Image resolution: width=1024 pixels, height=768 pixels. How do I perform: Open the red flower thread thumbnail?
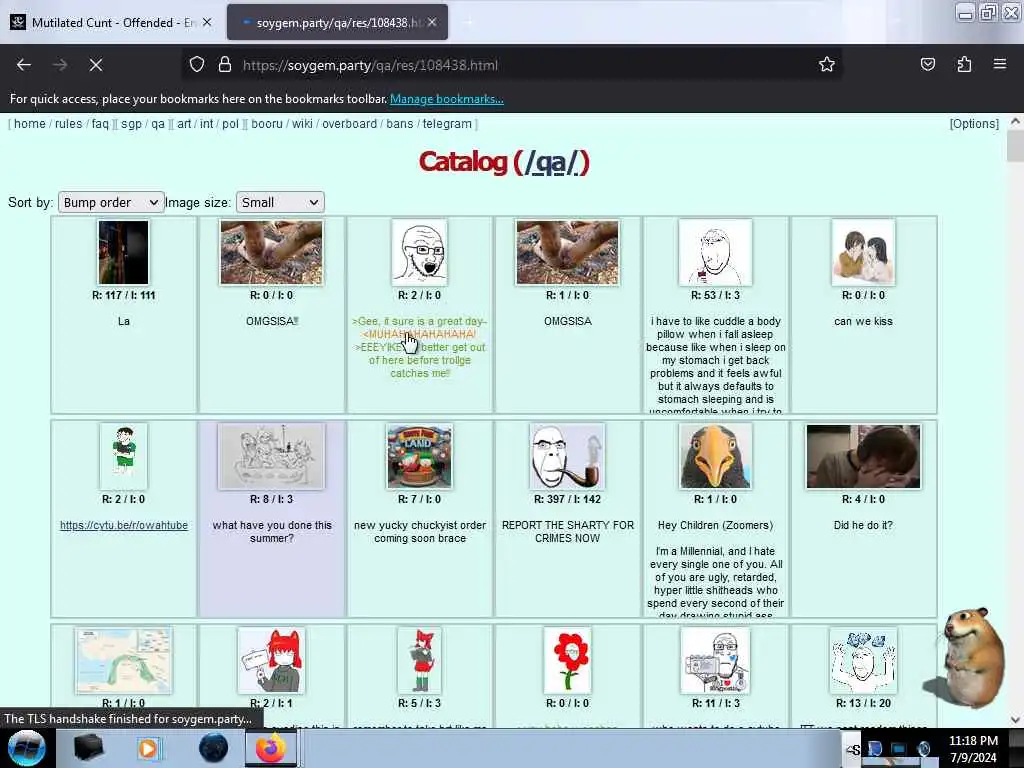click(568, 660)
